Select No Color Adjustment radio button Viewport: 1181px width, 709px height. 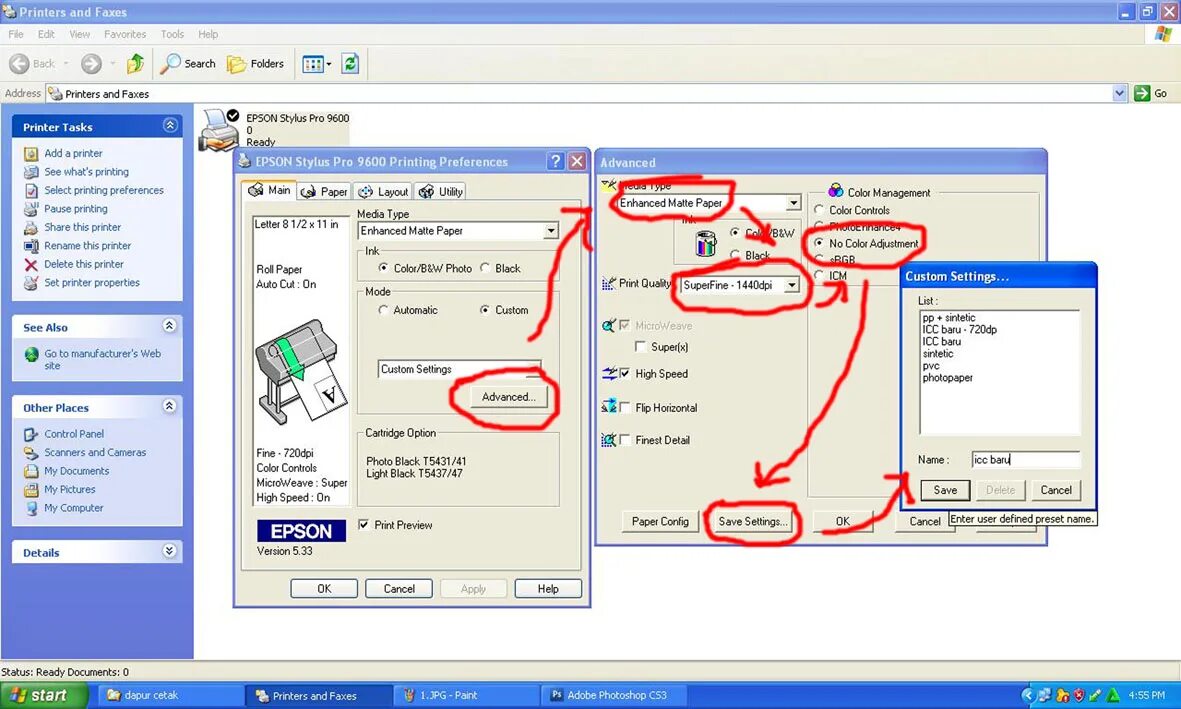point(819,243)
